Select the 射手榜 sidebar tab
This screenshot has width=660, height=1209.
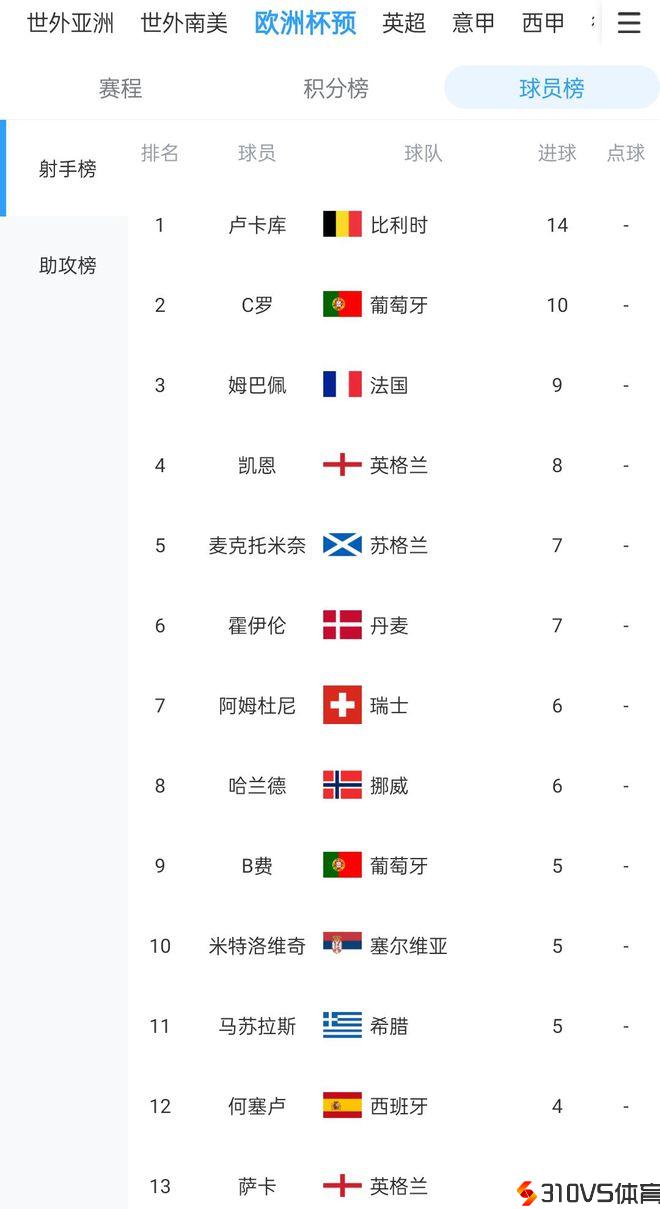[x=67, y=169]
